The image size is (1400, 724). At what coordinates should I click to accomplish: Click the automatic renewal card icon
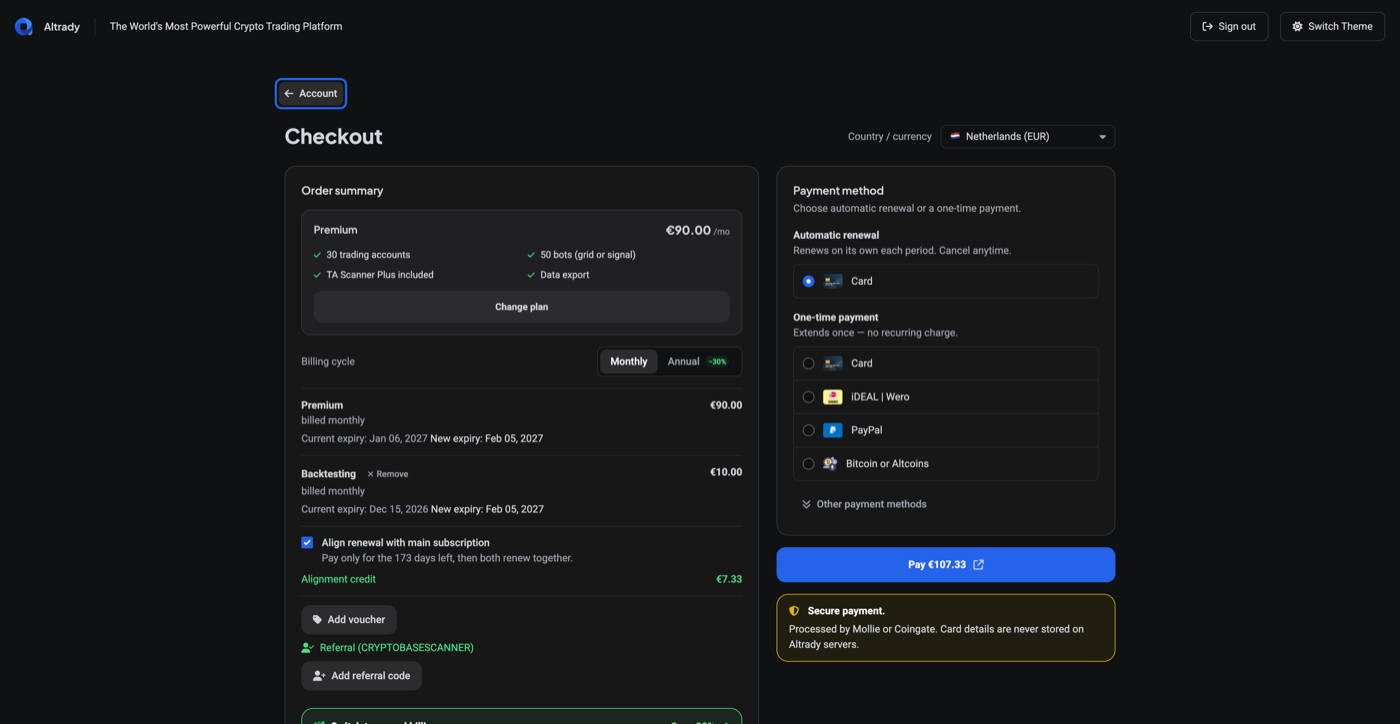click(x=832, y=281)
